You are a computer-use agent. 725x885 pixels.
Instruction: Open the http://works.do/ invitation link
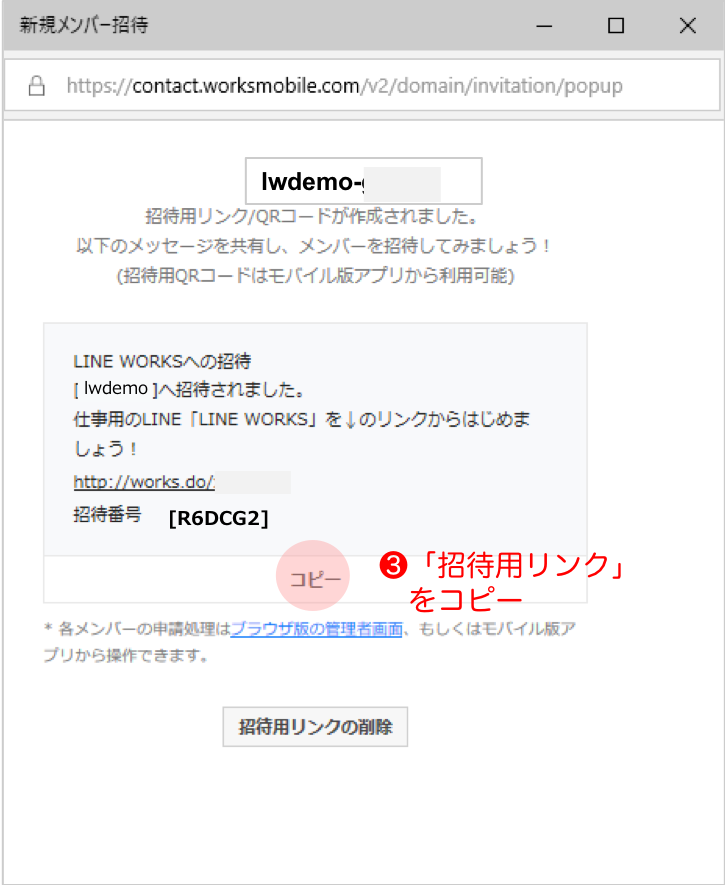tap(143, 481)
